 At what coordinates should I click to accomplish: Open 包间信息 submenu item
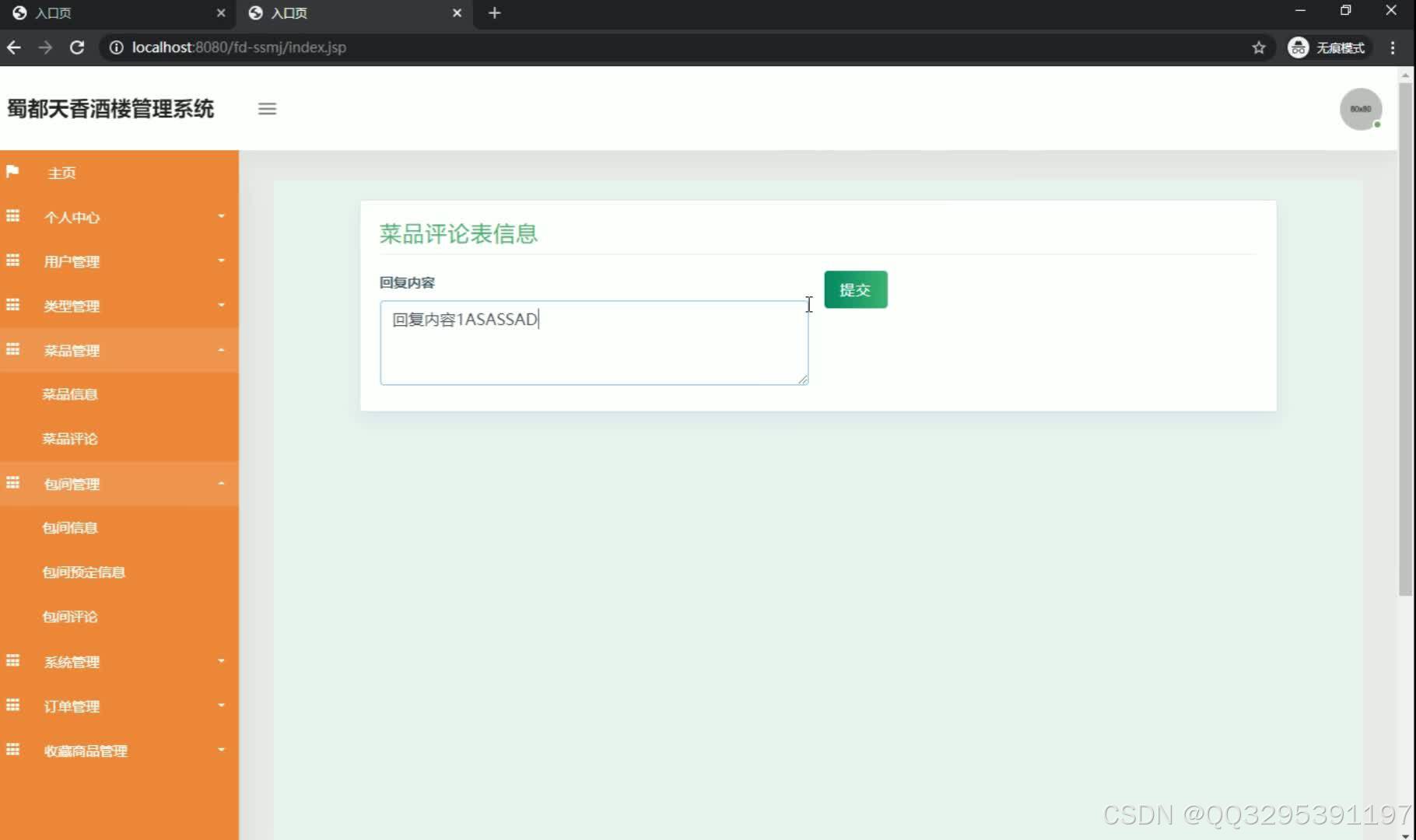[x=70, y=528]
